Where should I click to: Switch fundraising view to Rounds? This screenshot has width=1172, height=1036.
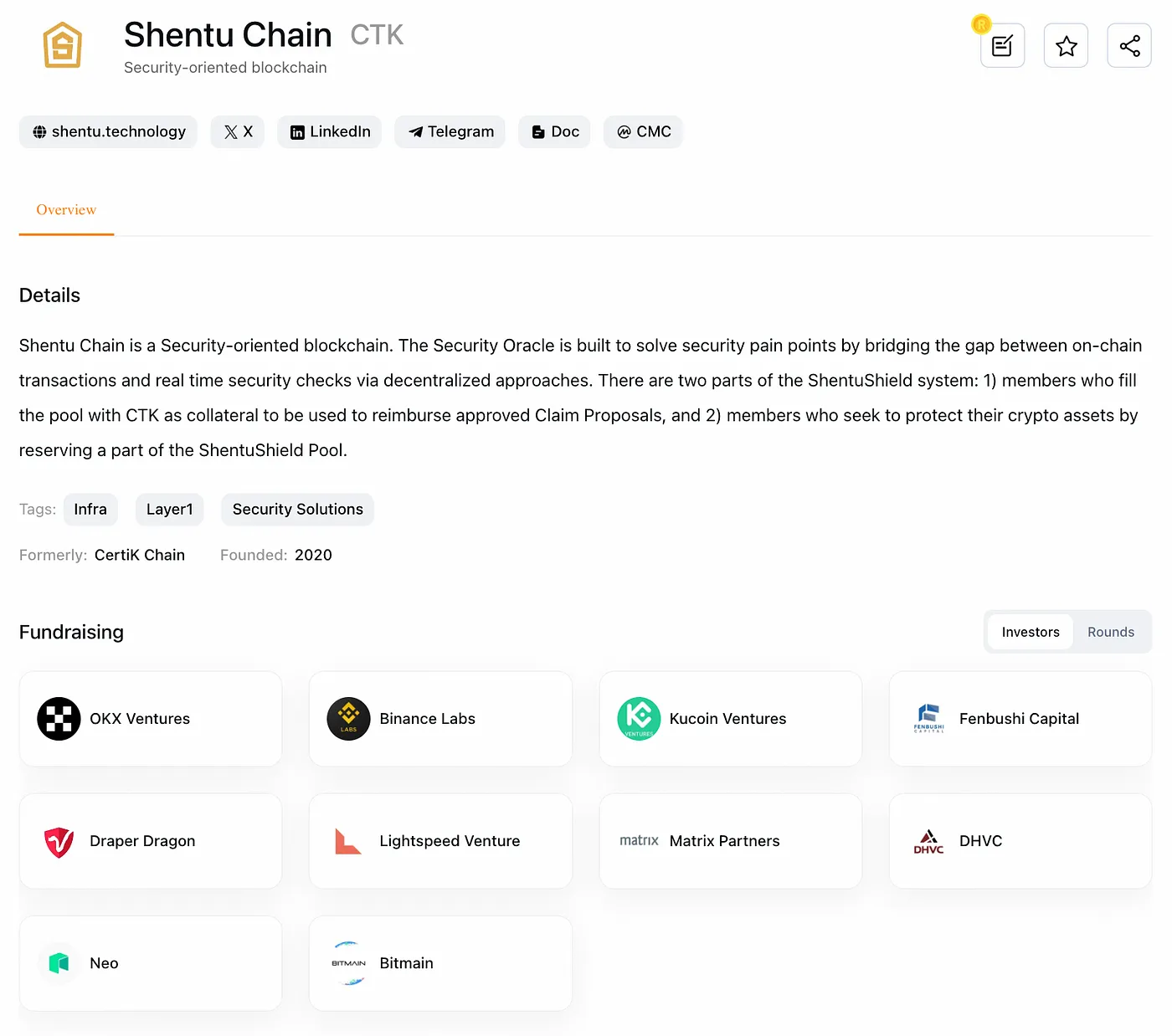coord(1110,632)
